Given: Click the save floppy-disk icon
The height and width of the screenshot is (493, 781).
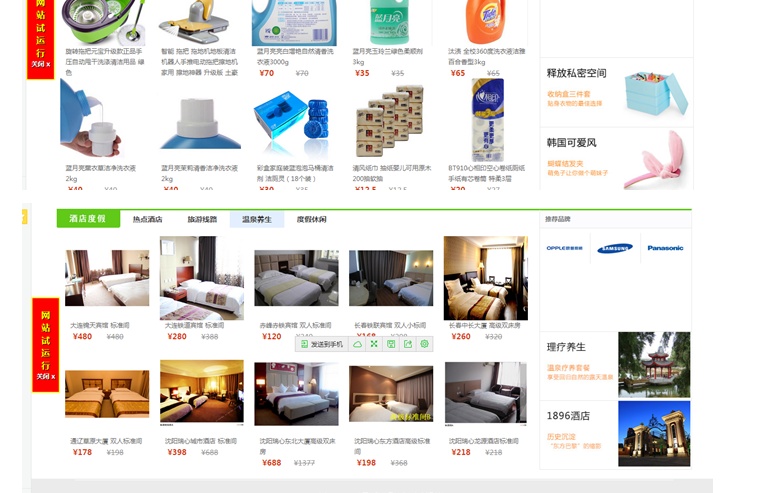Looking at the screenshot, I should (x=391, y=344).
